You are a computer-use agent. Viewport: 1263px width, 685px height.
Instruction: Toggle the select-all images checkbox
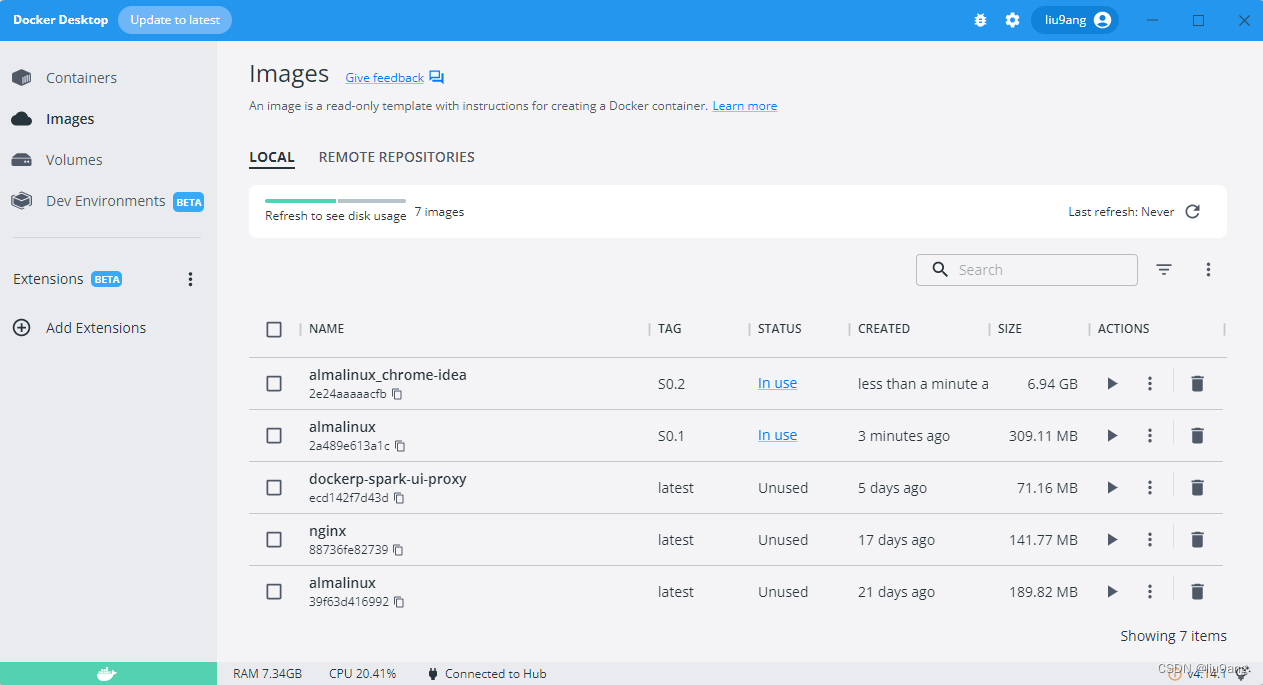point(274,329)
